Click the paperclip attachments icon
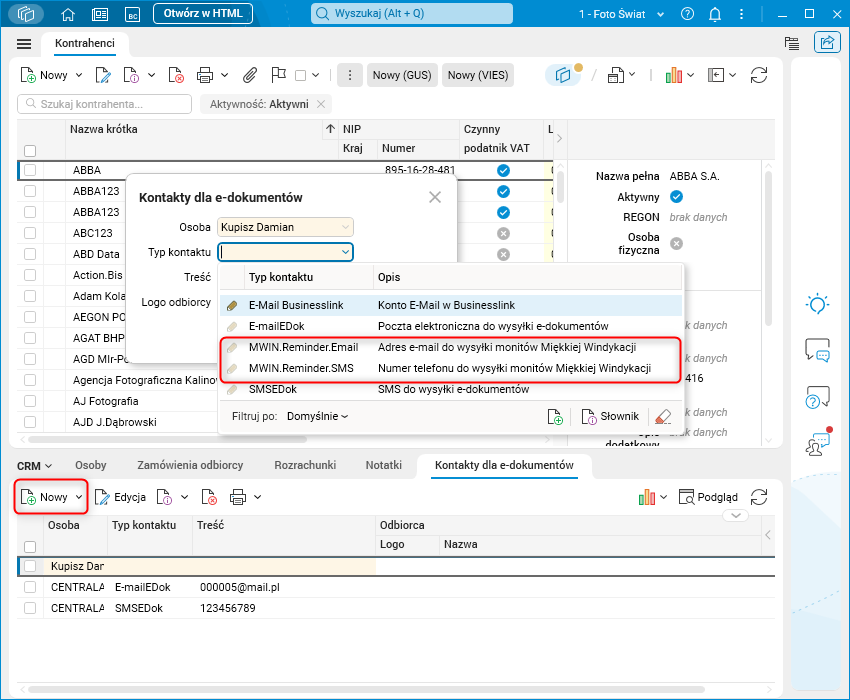 (x=249, y=75)
